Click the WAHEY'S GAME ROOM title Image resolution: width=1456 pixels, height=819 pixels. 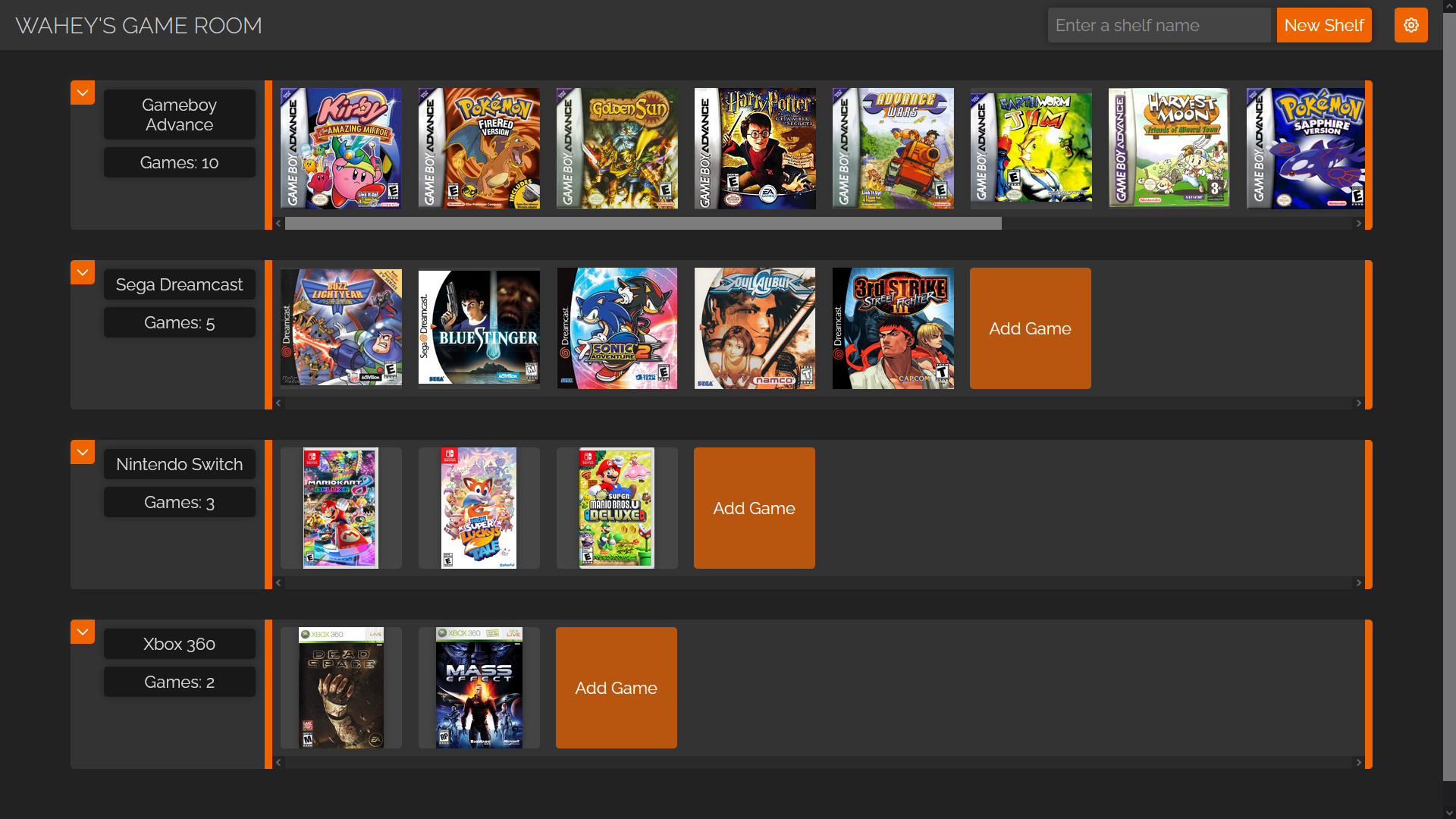[x=139, y=25]
